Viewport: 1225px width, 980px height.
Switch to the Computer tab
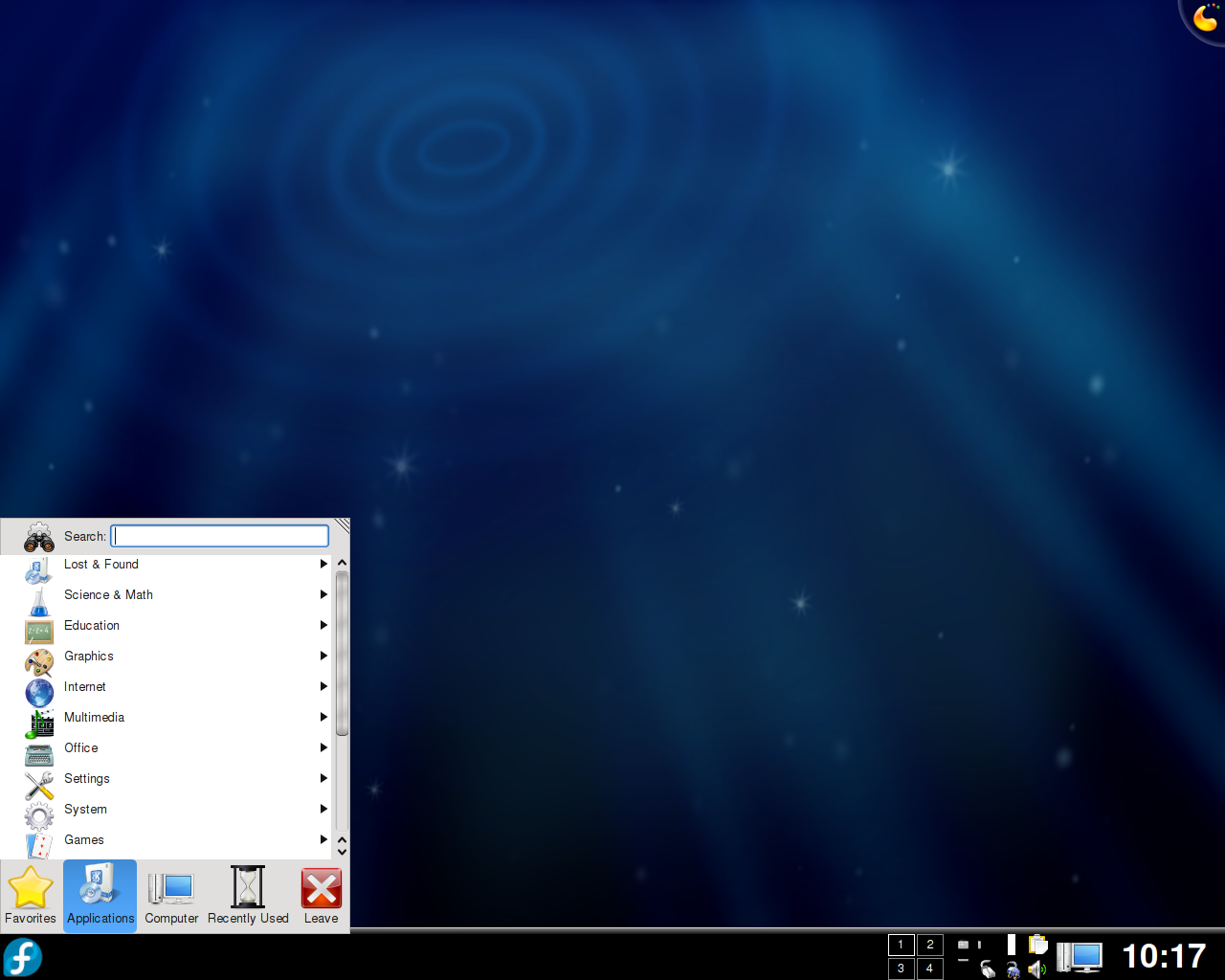(x=171, y=896)
